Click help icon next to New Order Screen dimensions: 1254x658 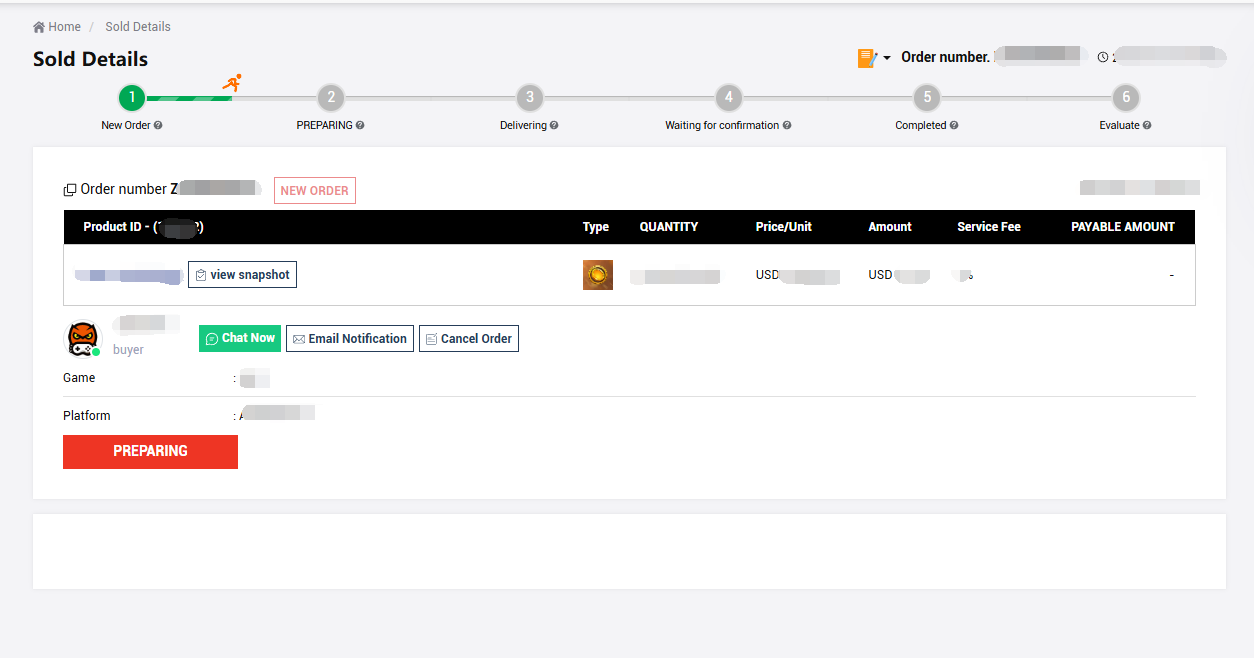(x=158, y=126)
